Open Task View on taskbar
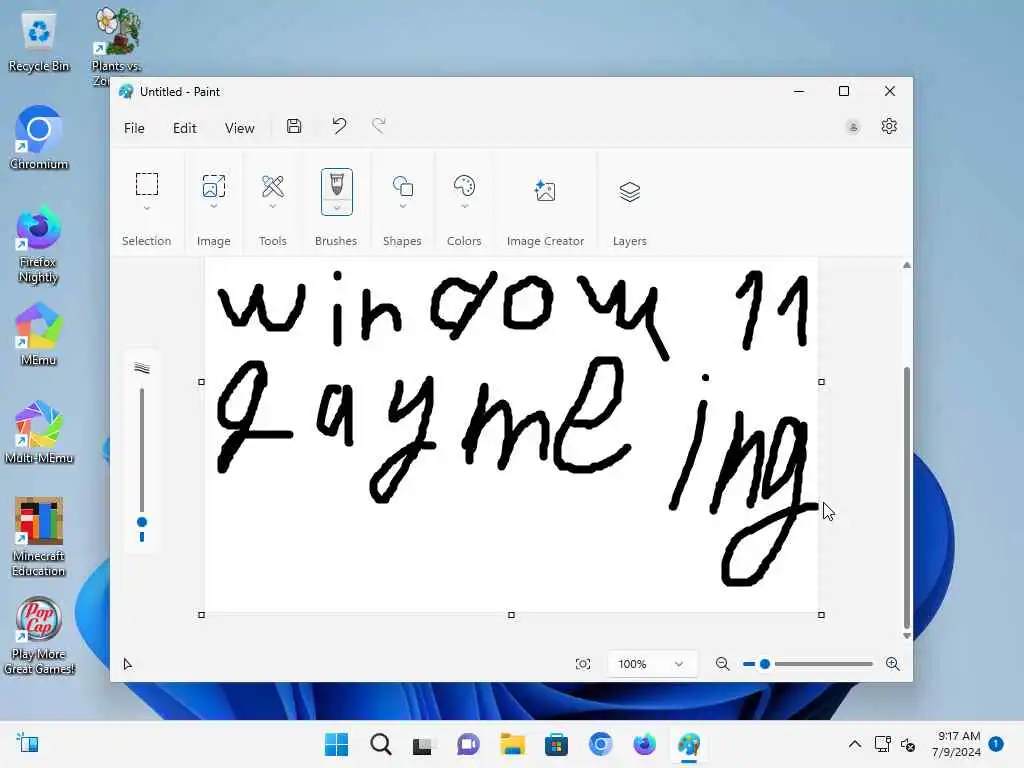Screen dimensions: 1024x768 (x=423, y=744)
